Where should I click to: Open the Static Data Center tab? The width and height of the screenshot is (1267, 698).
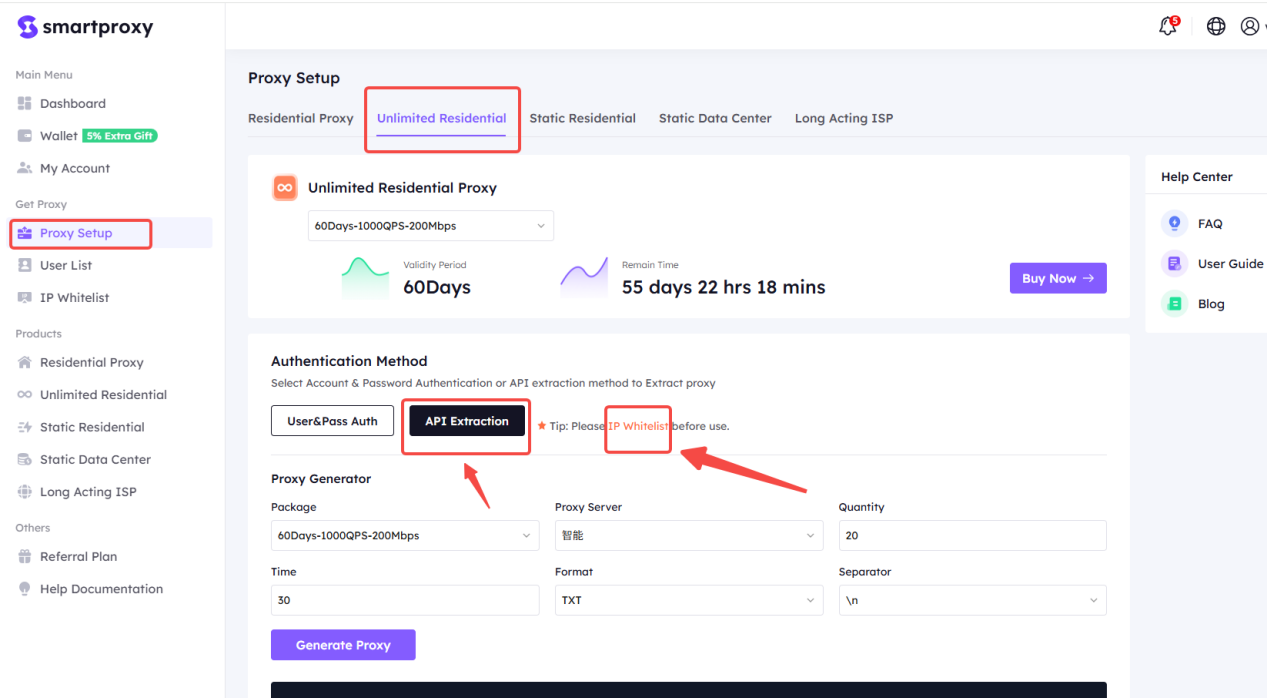715,118
